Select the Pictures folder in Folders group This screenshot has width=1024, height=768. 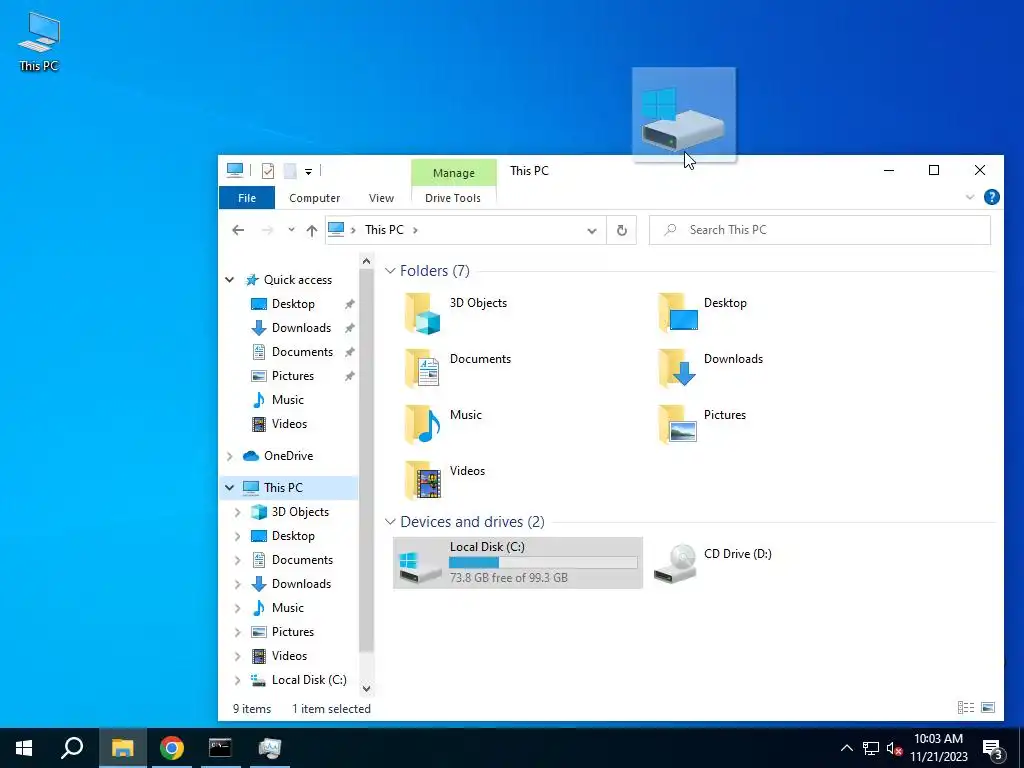coord(703,426)
